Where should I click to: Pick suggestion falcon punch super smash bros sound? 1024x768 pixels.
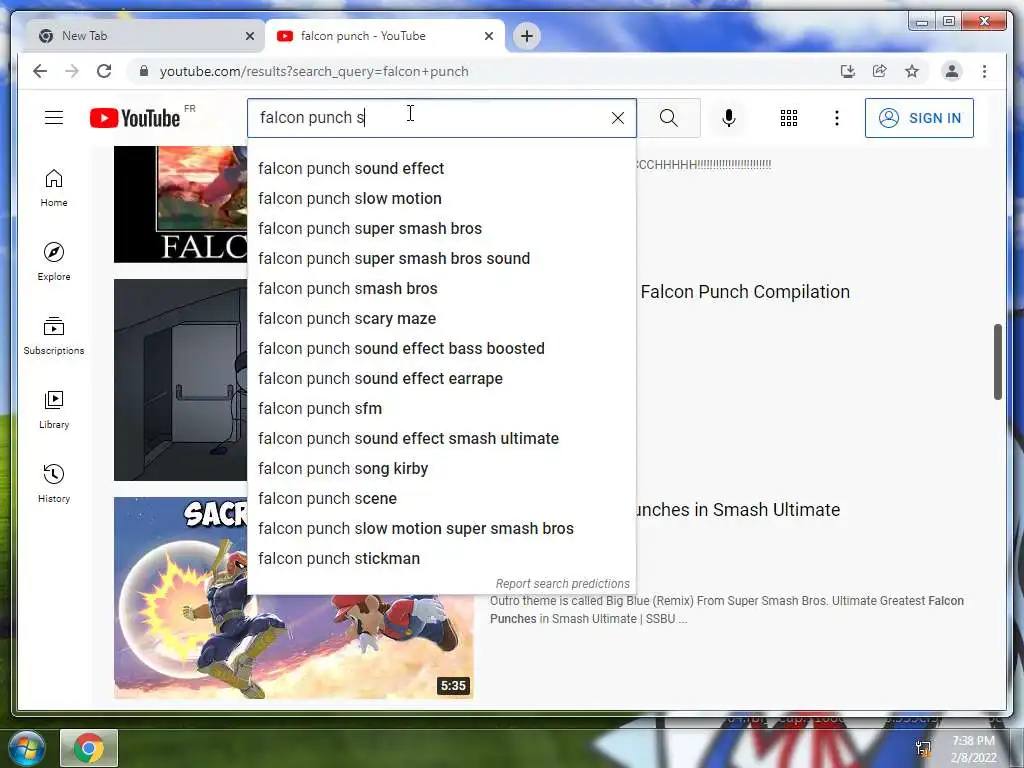[441, 259]
